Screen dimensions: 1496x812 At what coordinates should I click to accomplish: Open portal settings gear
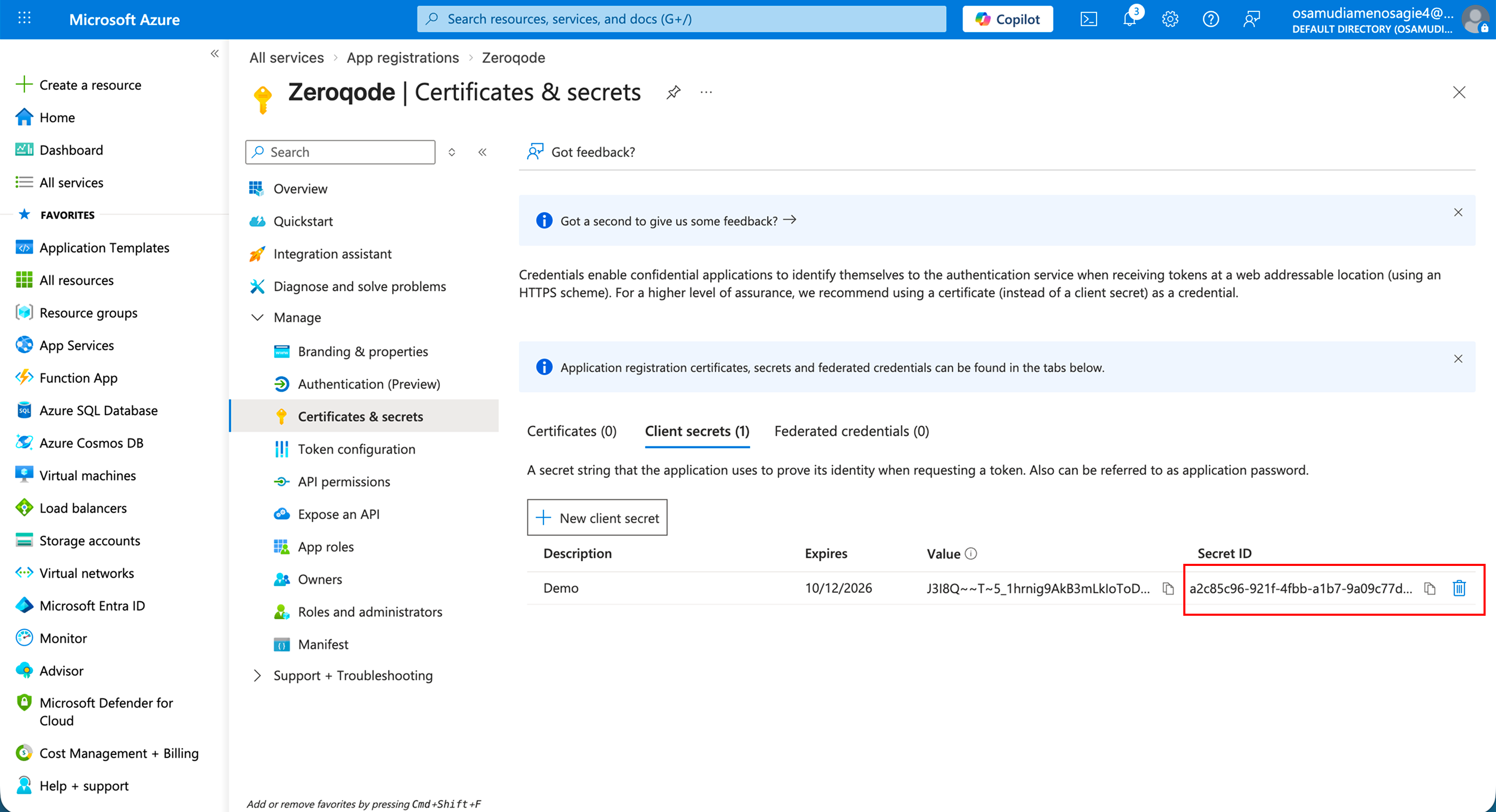[x=1170, y=19]
